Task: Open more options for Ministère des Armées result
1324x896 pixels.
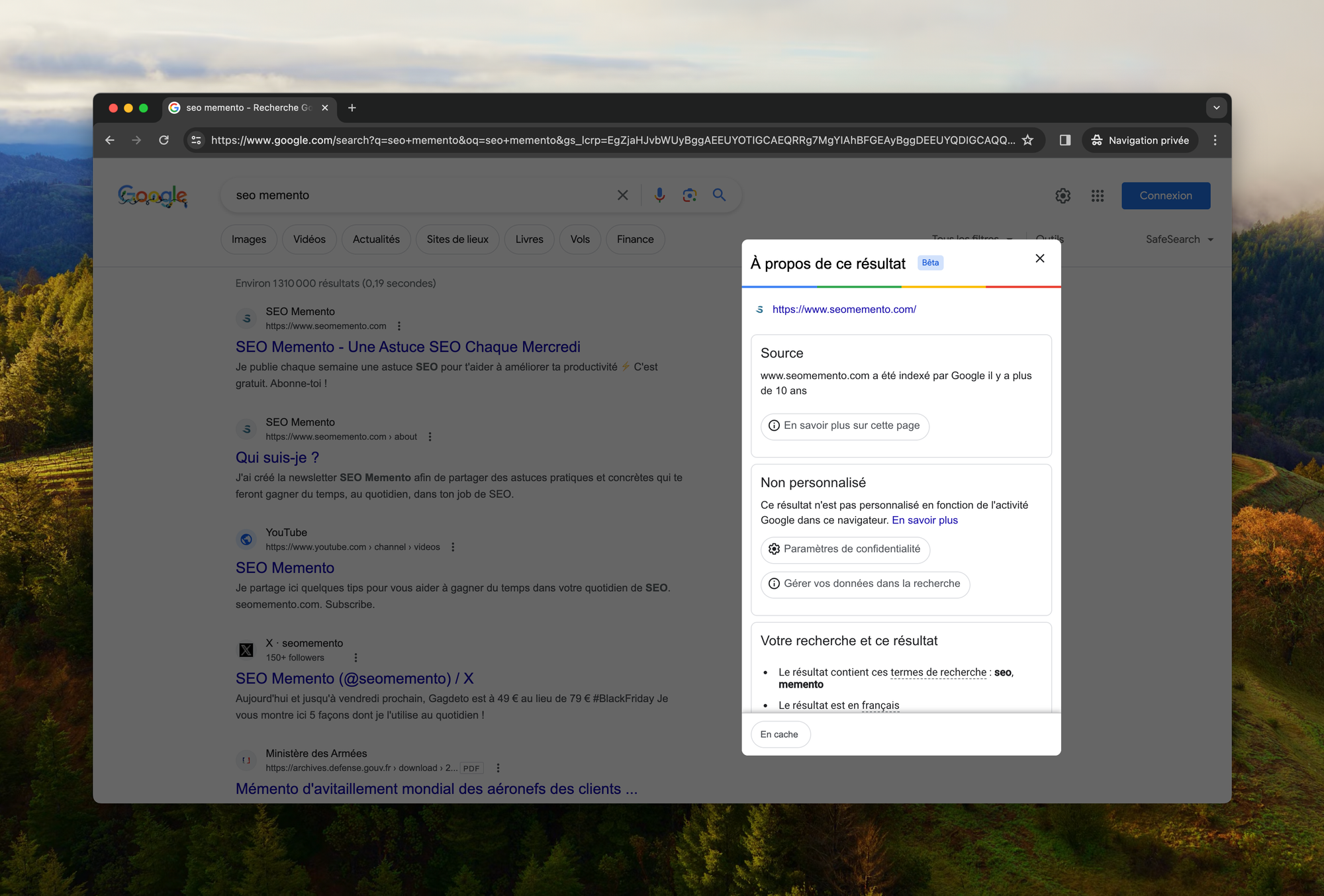Action: [498, 768]
